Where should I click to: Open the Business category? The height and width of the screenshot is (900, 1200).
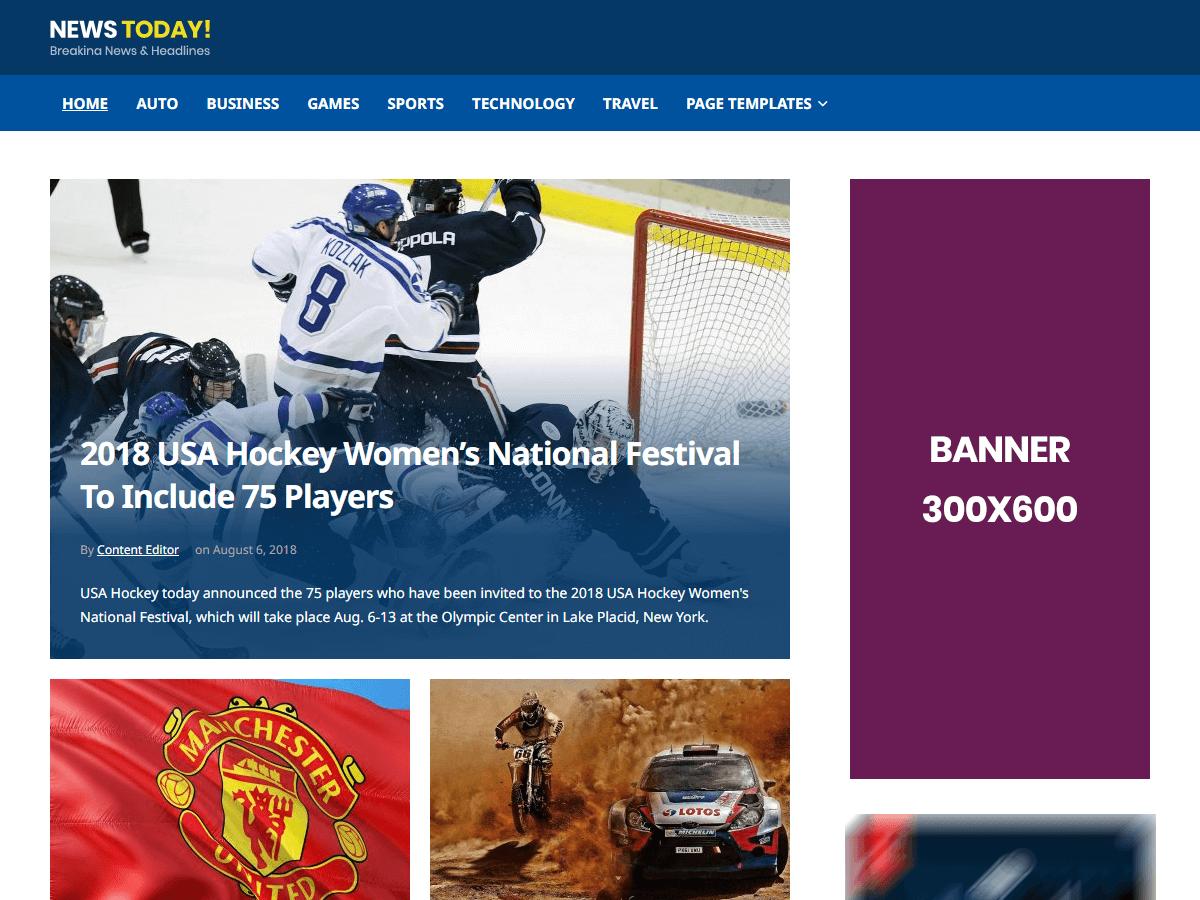243,103
